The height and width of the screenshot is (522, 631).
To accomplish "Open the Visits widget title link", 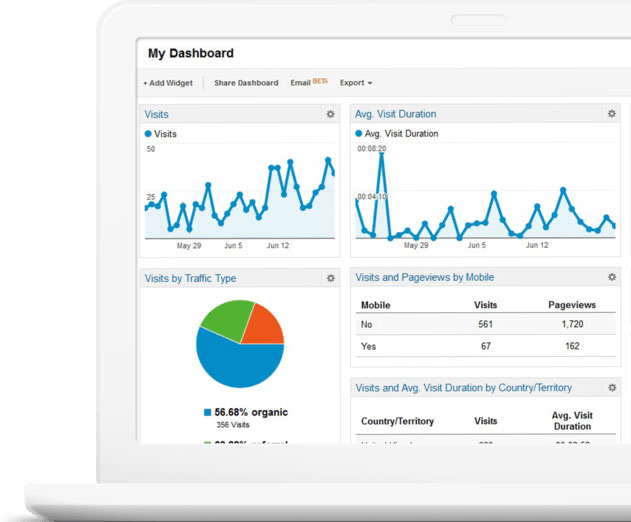I will (x=157, y=114).
